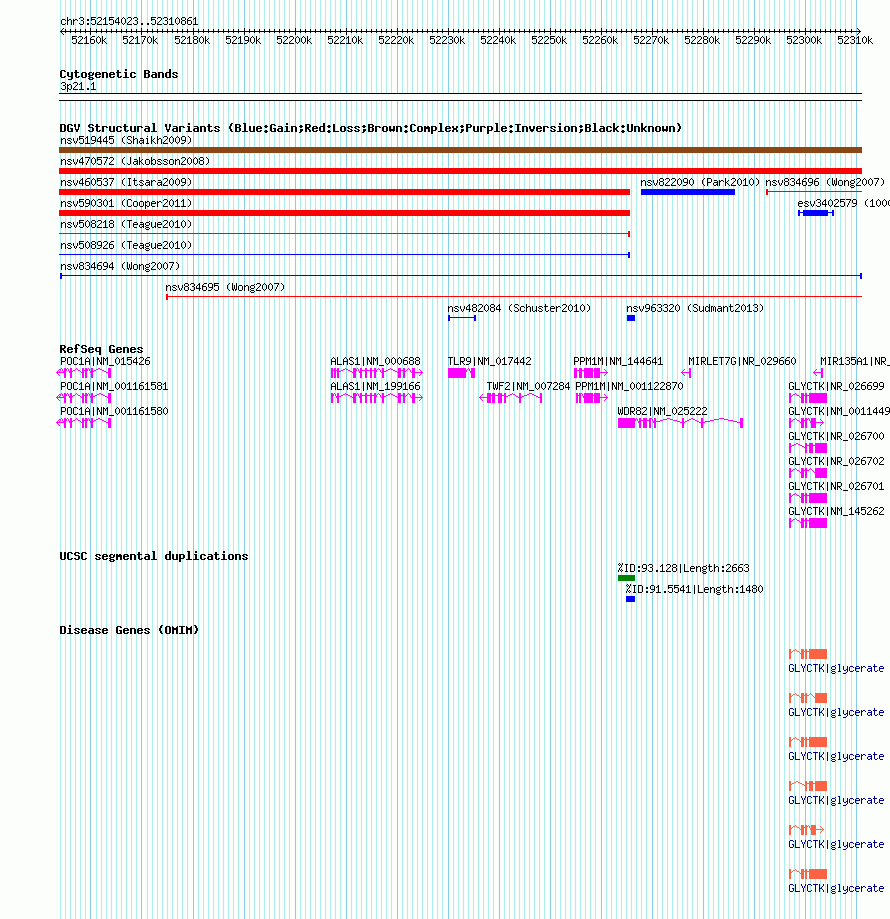Click the 52160k position on the ruler
Screen dimensions: 890x919
89,40
